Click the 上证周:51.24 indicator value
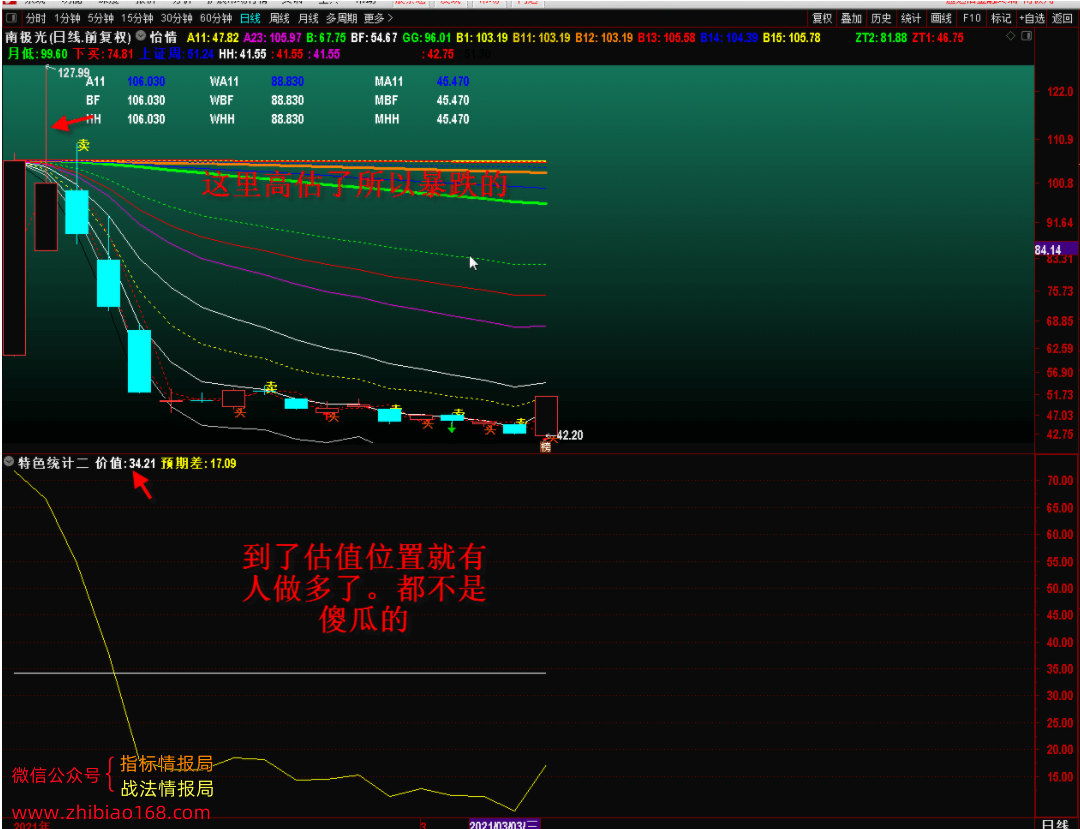1080x829 pixels. 176,54
